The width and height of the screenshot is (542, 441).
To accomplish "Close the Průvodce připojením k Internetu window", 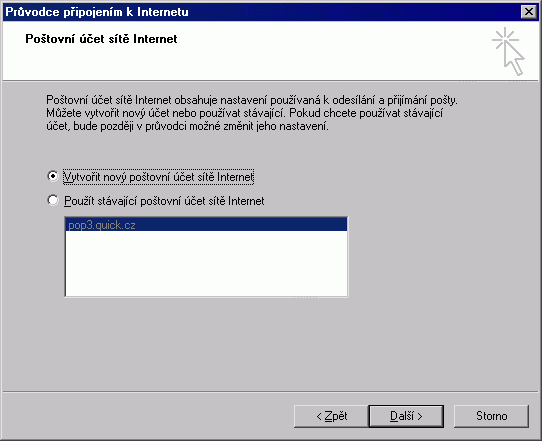I will tap(529, 12).
